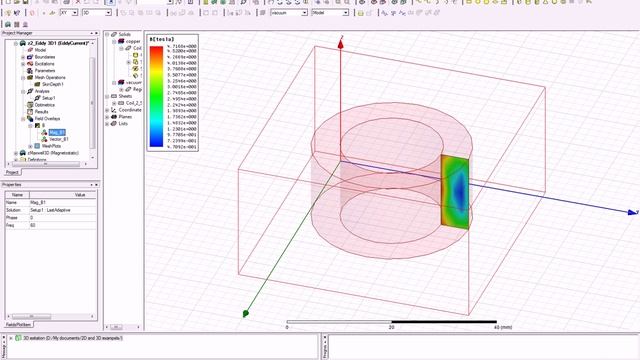Click the Sheets node icon in model tree
640x360 pixels.
(114, 96)
